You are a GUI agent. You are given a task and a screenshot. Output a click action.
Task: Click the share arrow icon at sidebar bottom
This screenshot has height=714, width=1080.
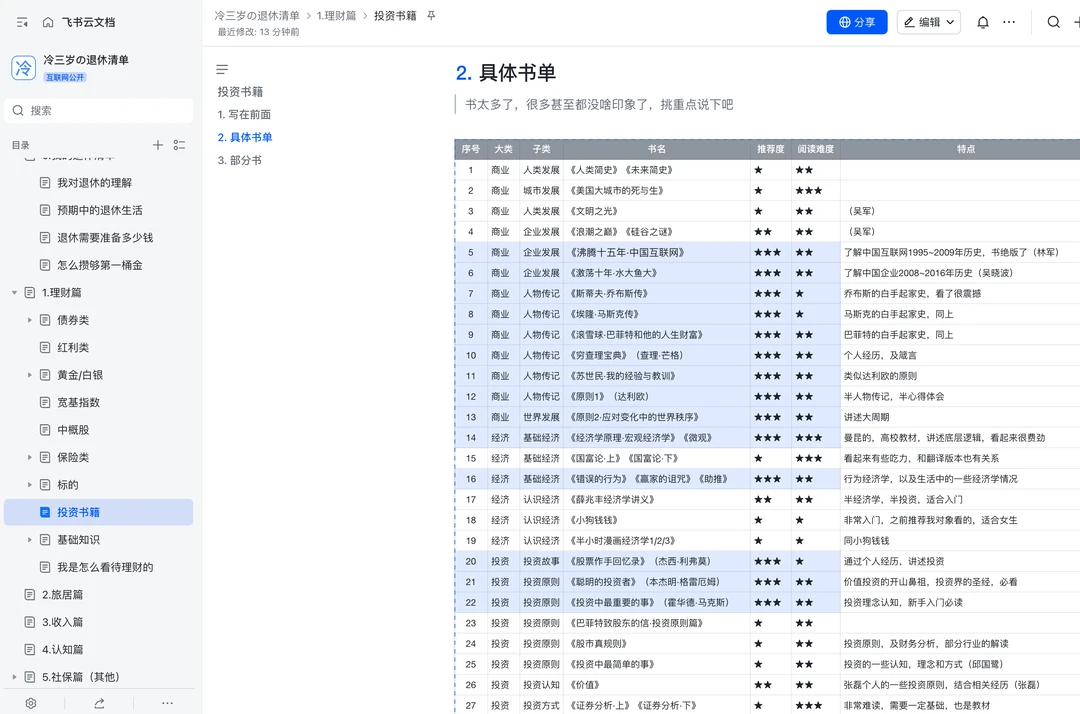point(99,703)
